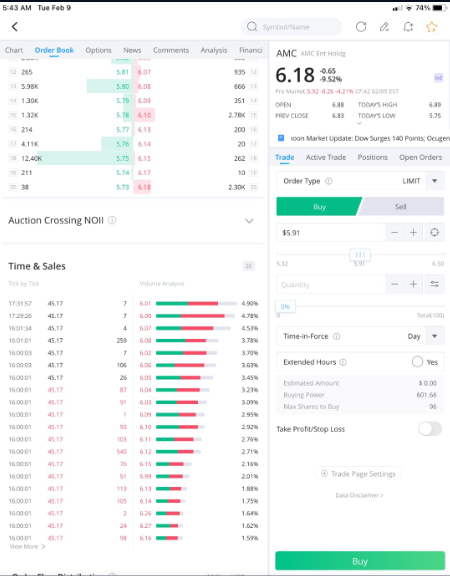Image resolution: width=450 pixels, height=576 pixels.
Task: Select the Sell side toggle
Action: pos(401,207)
